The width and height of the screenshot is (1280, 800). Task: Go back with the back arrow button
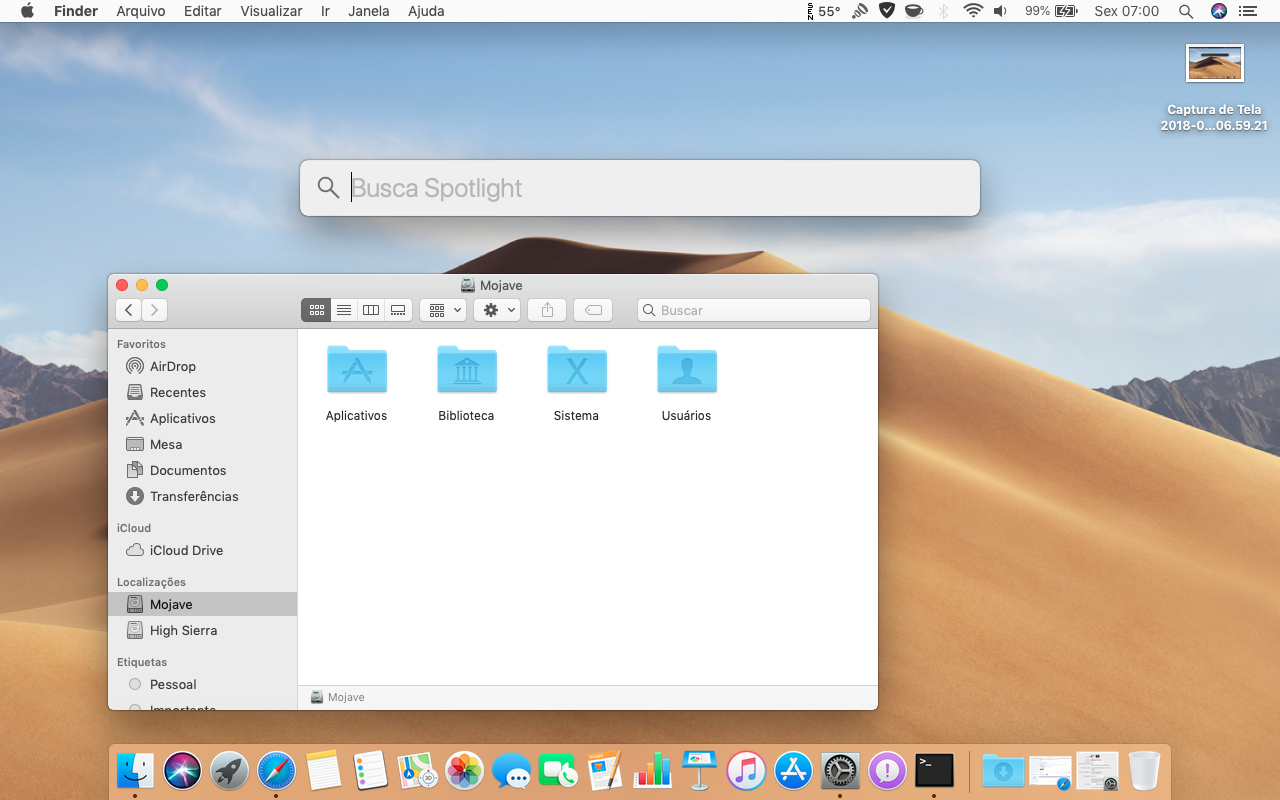click(128, 310)
